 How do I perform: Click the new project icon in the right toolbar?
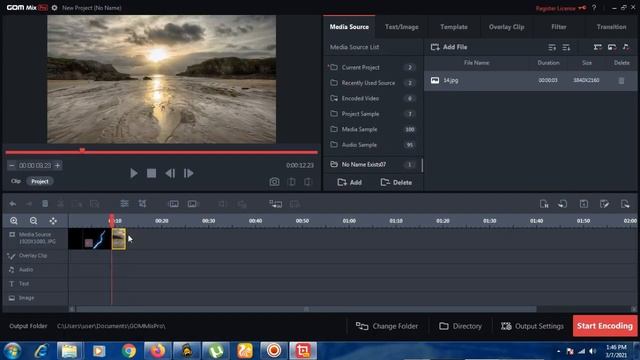pos(544,204)
